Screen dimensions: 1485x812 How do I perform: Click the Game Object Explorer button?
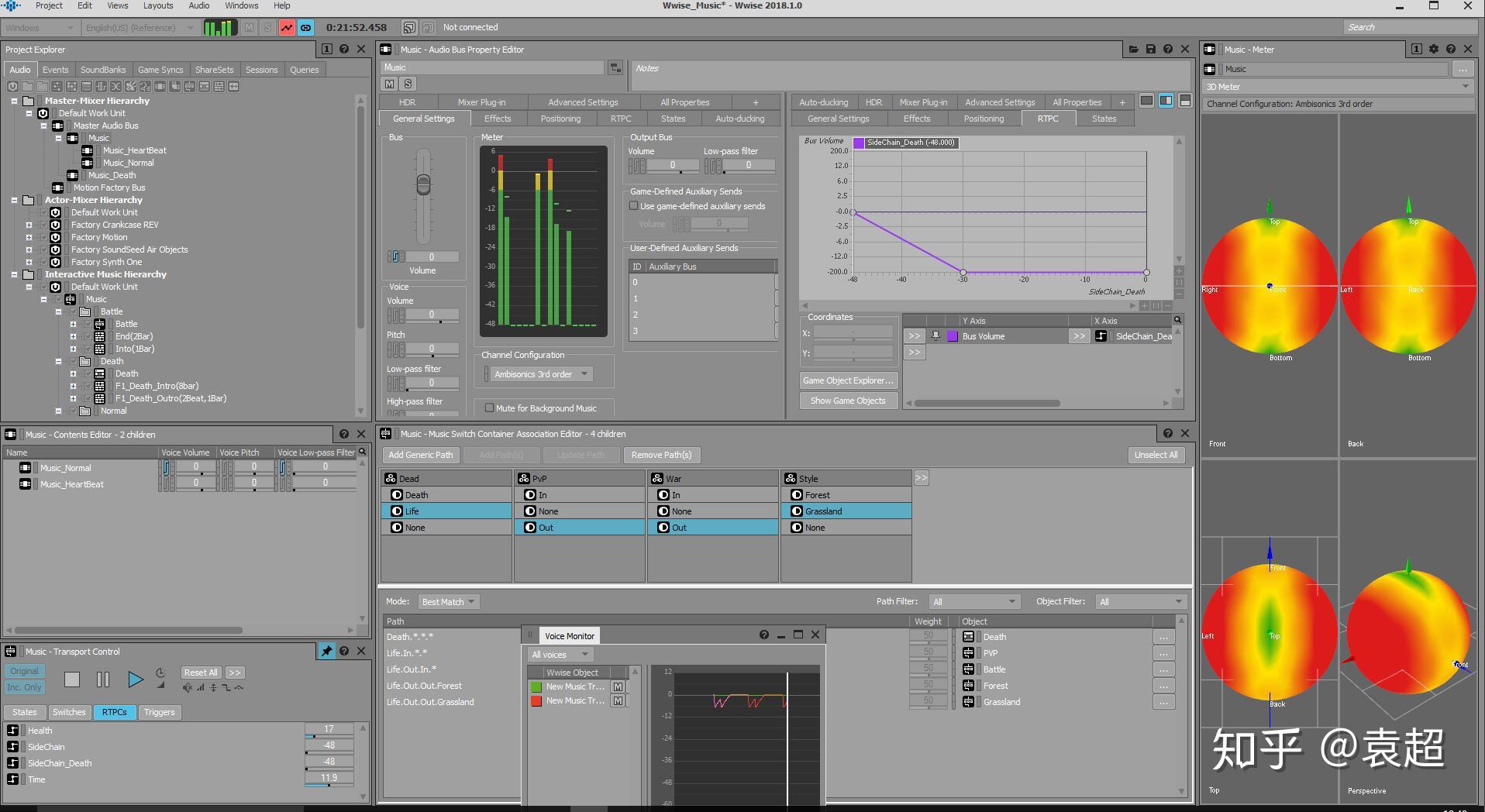[849, 380]
